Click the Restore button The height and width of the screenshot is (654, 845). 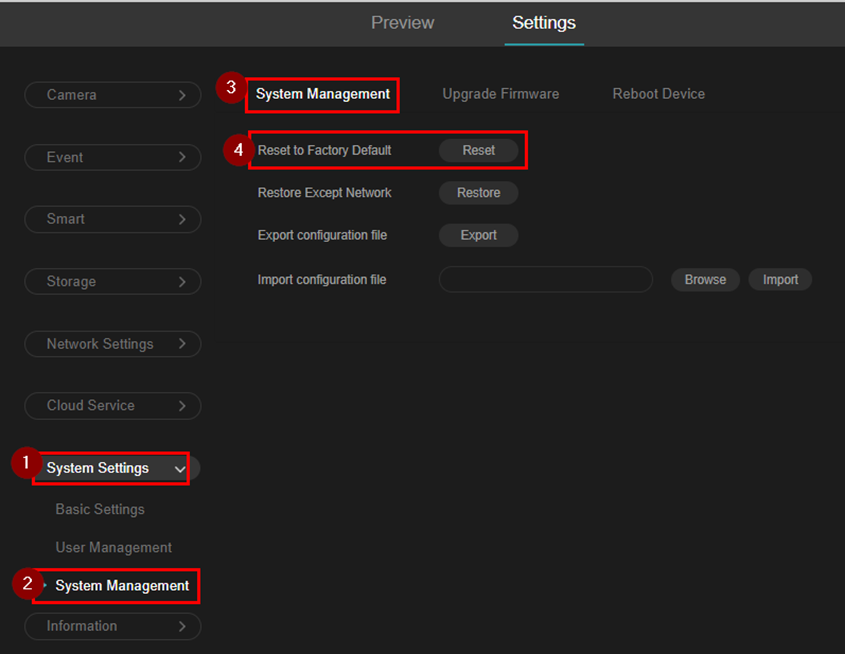point(478,193)
